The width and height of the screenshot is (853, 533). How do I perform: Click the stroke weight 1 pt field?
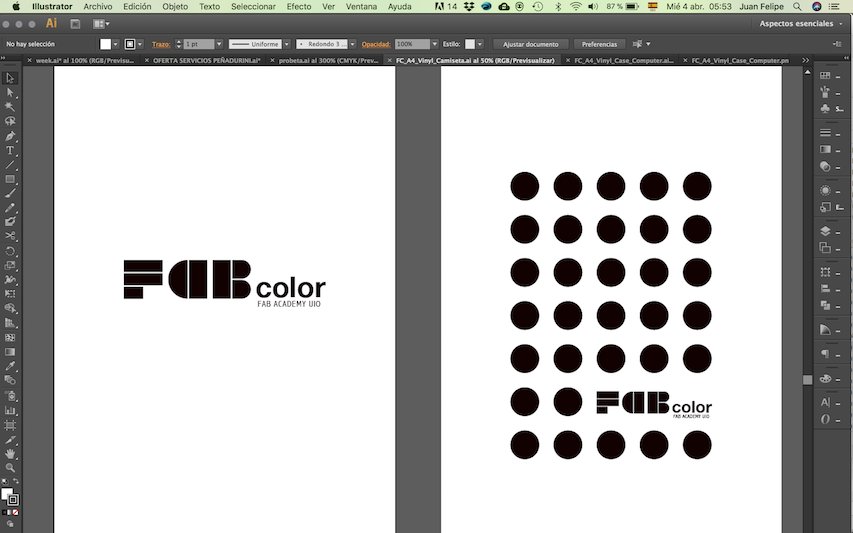[x=199, y=44]
